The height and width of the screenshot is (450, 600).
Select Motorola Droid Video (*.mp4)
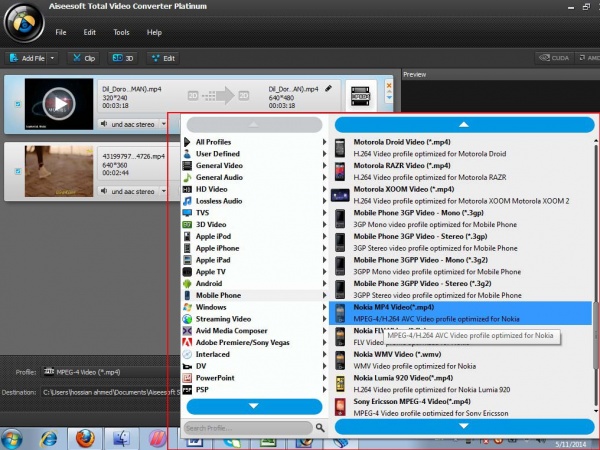point(461,148)
